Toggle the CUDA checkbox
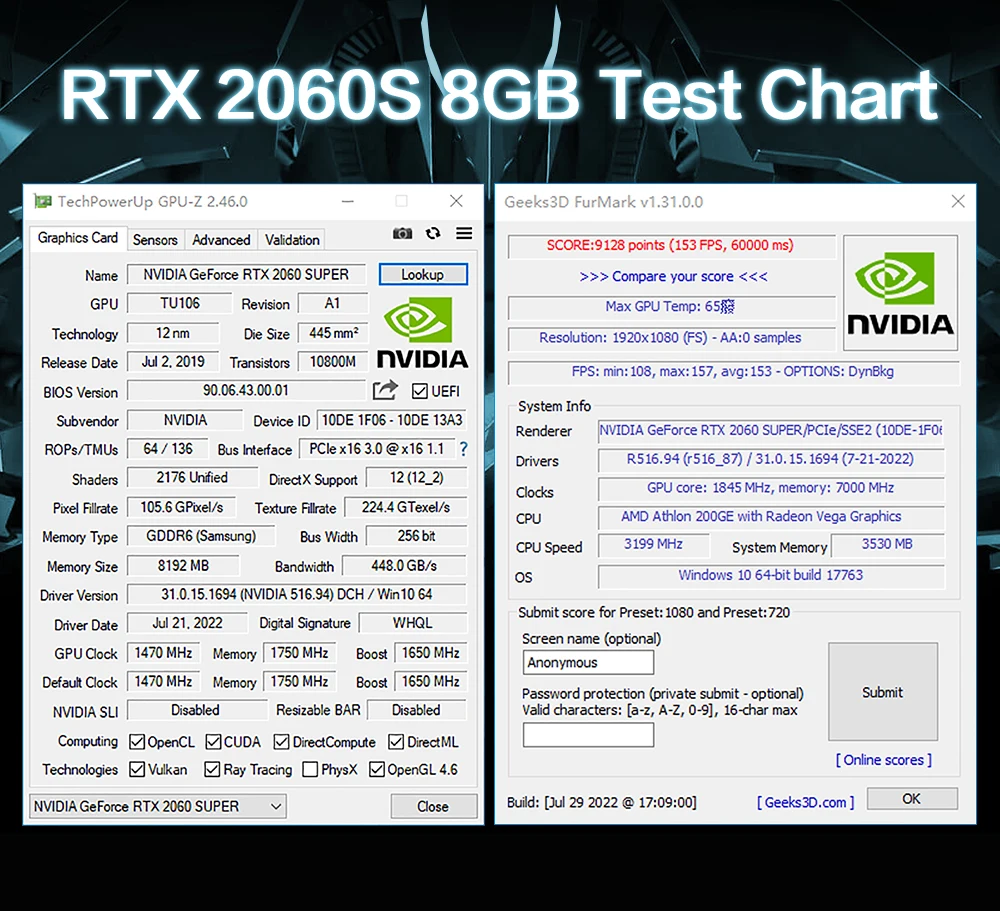 pos(213,741)
